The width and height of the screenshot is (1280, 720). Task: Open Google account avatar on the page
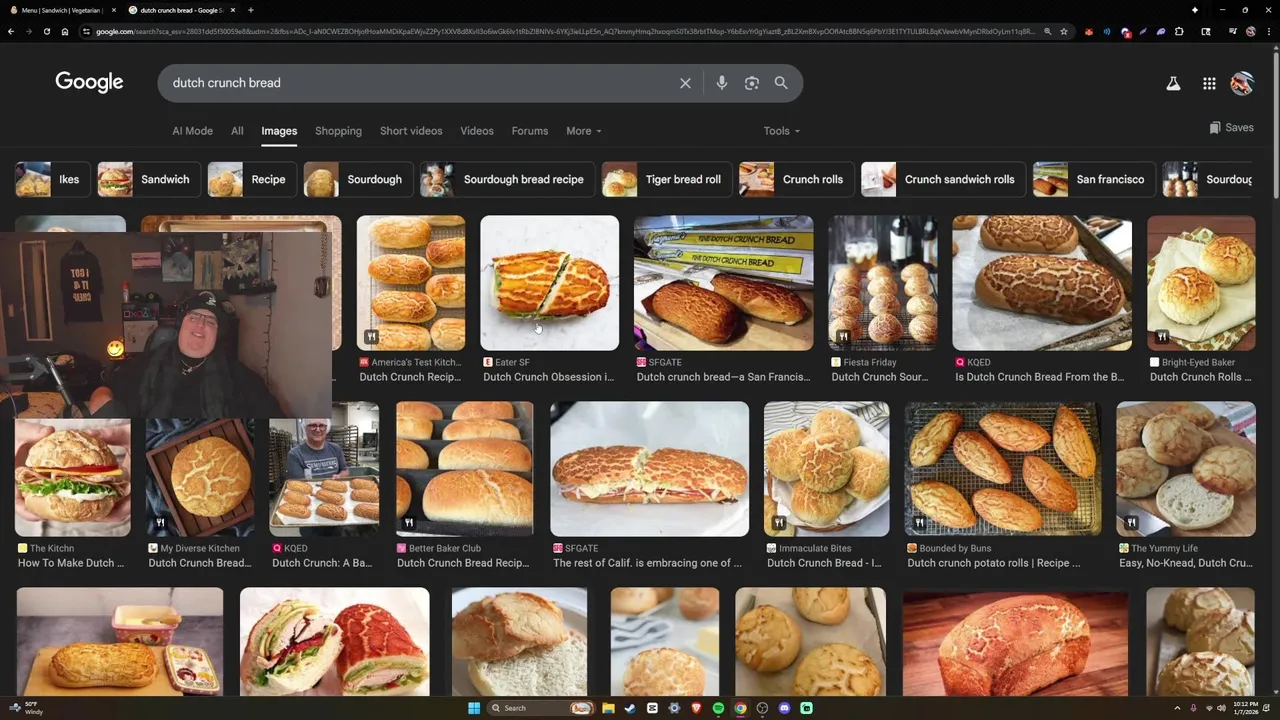[1242, 84]
